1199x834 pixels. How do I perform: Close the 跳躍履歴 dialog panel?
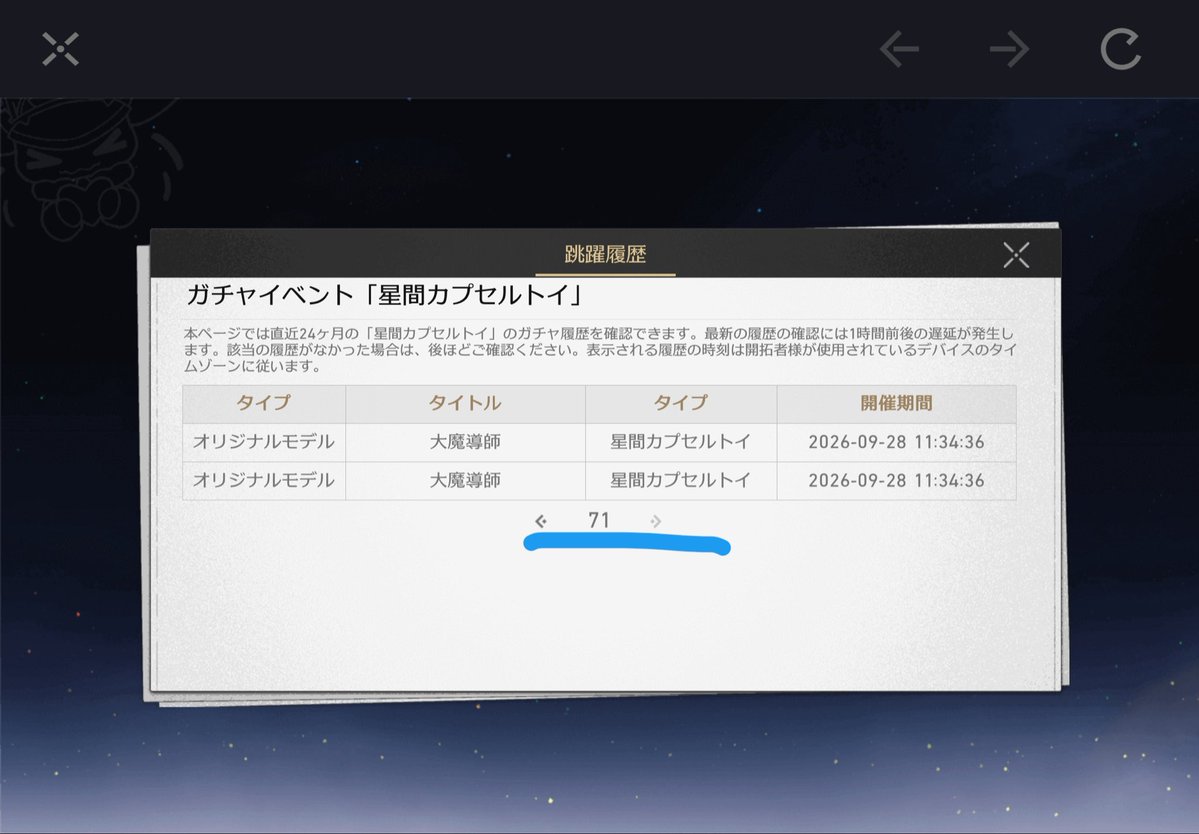[x=1016, y=255]
